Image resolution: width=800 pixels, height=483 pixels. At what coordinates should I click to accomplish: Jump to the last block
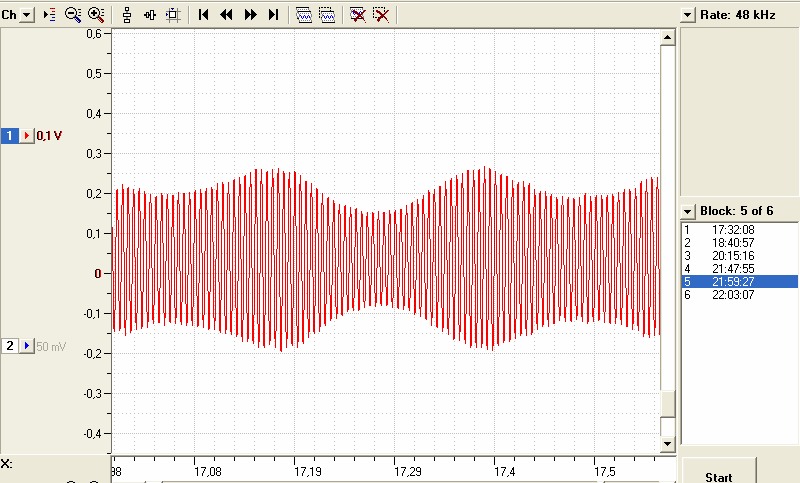[x=273, y=15]
